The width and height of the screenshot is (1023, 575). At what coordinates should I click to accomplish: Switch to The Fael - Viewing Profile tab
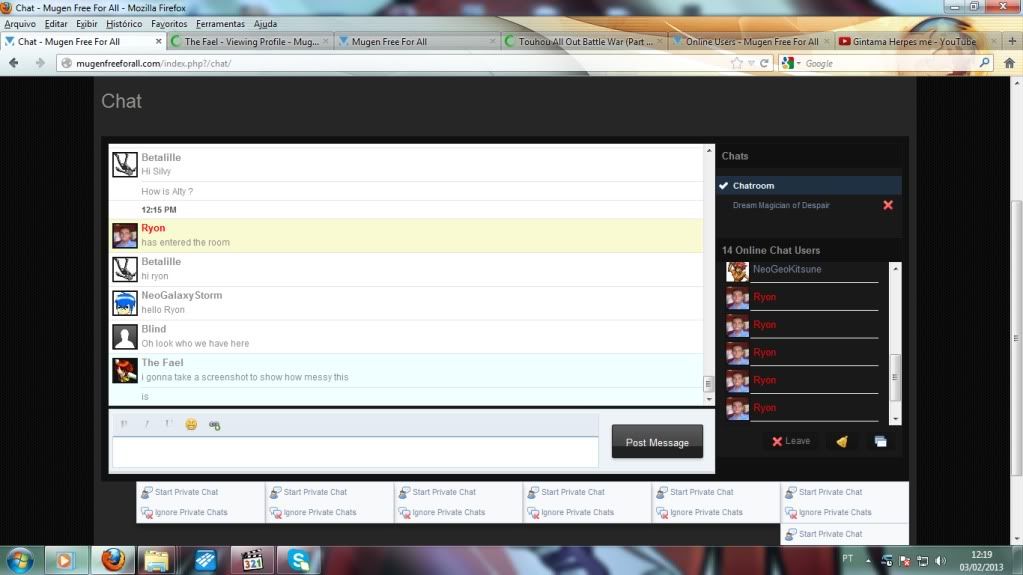coord(250,41)
